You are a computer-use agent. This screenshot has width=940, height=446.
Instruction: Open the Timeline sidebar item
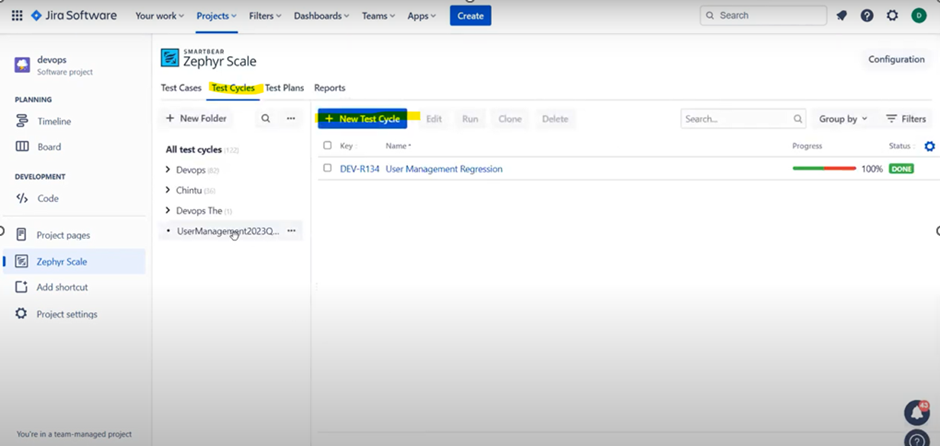(x=54, y=121)
